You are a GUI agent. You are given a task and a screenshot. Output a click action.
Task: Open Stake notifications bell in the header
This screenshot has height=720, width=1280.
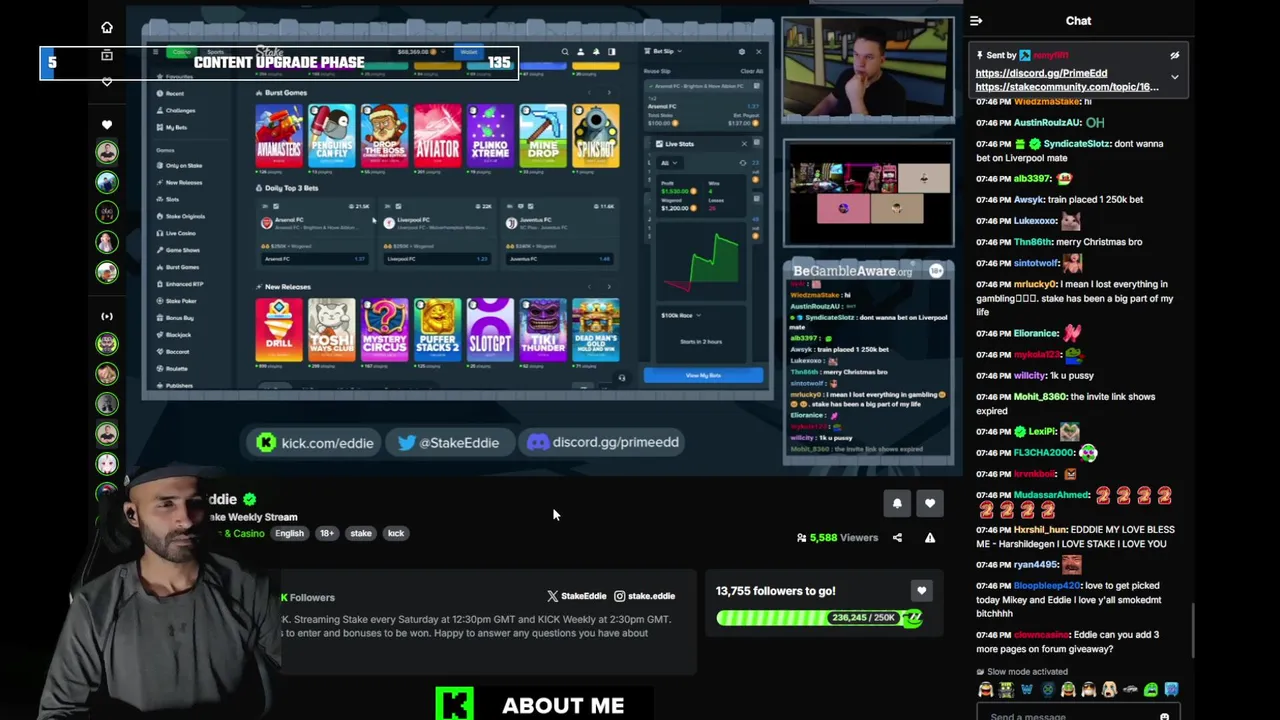point(597,52)
